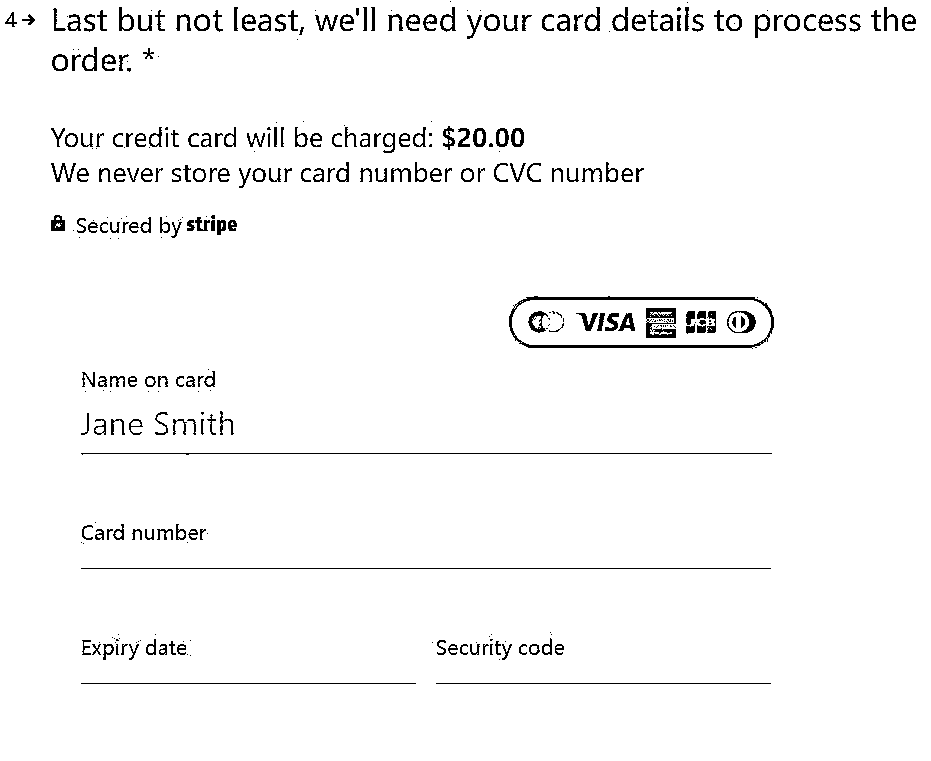
Task: Click the Expiry date label
Action: (134, 648)
